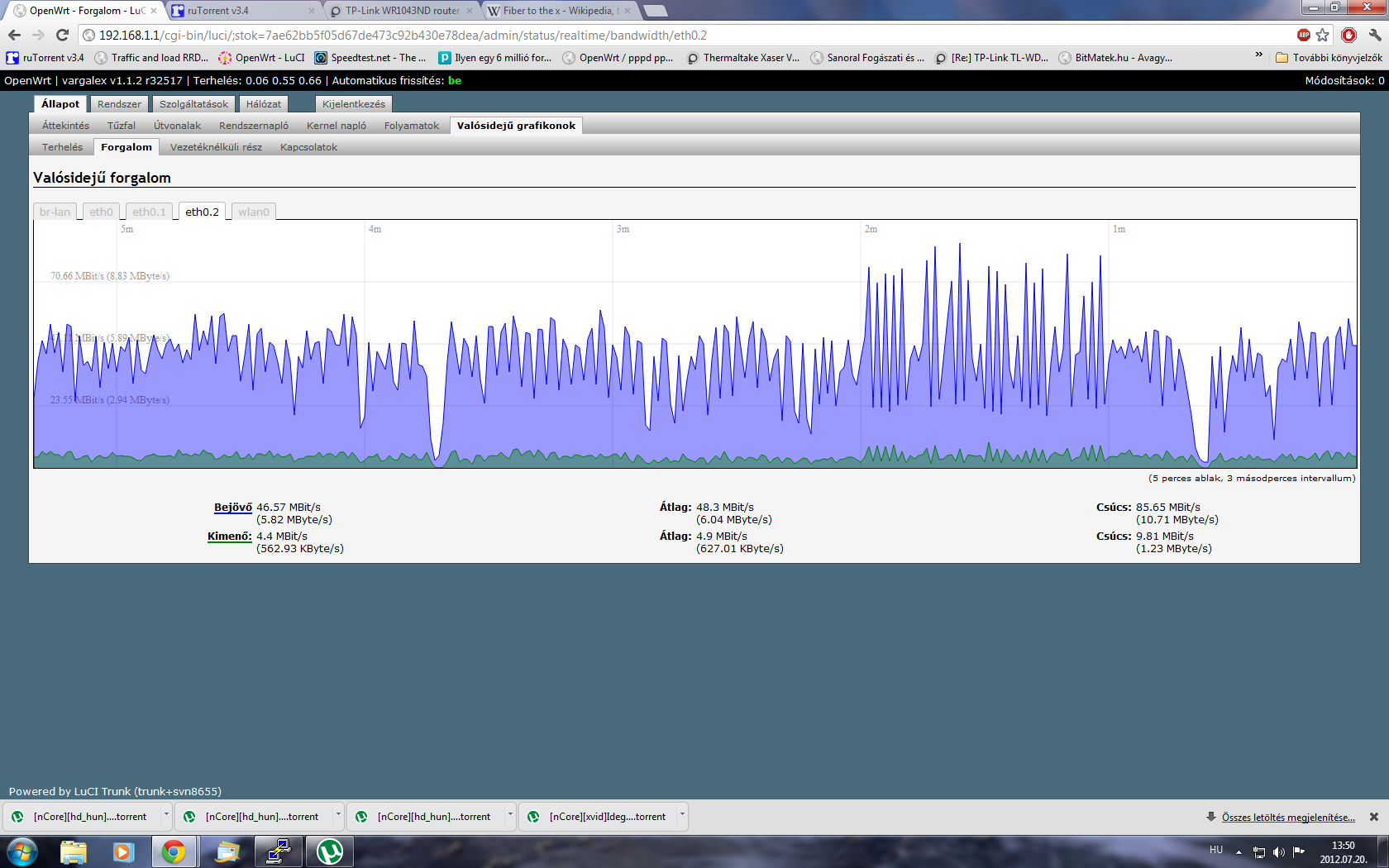Select the Rendszer main tab
1389x868 pixels.
click(x=119, y=104)
